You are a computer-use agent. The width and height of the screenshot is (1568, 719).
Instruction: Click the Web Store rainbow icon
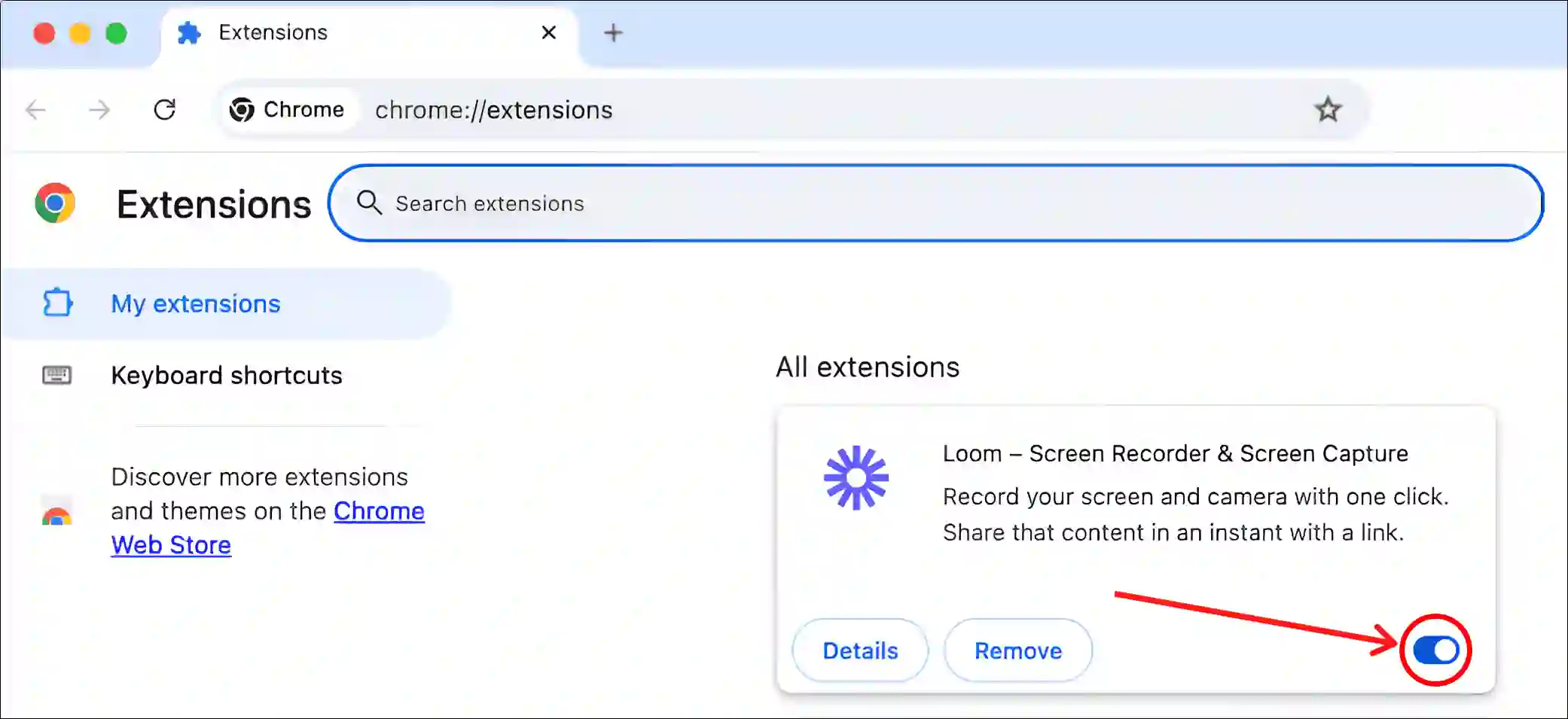pyautogui.click(x=56, y=511)
